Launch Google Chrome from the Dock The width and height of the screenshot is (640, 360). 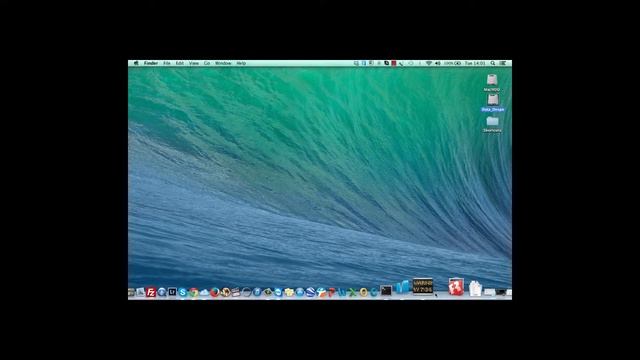tap(194, 293)
